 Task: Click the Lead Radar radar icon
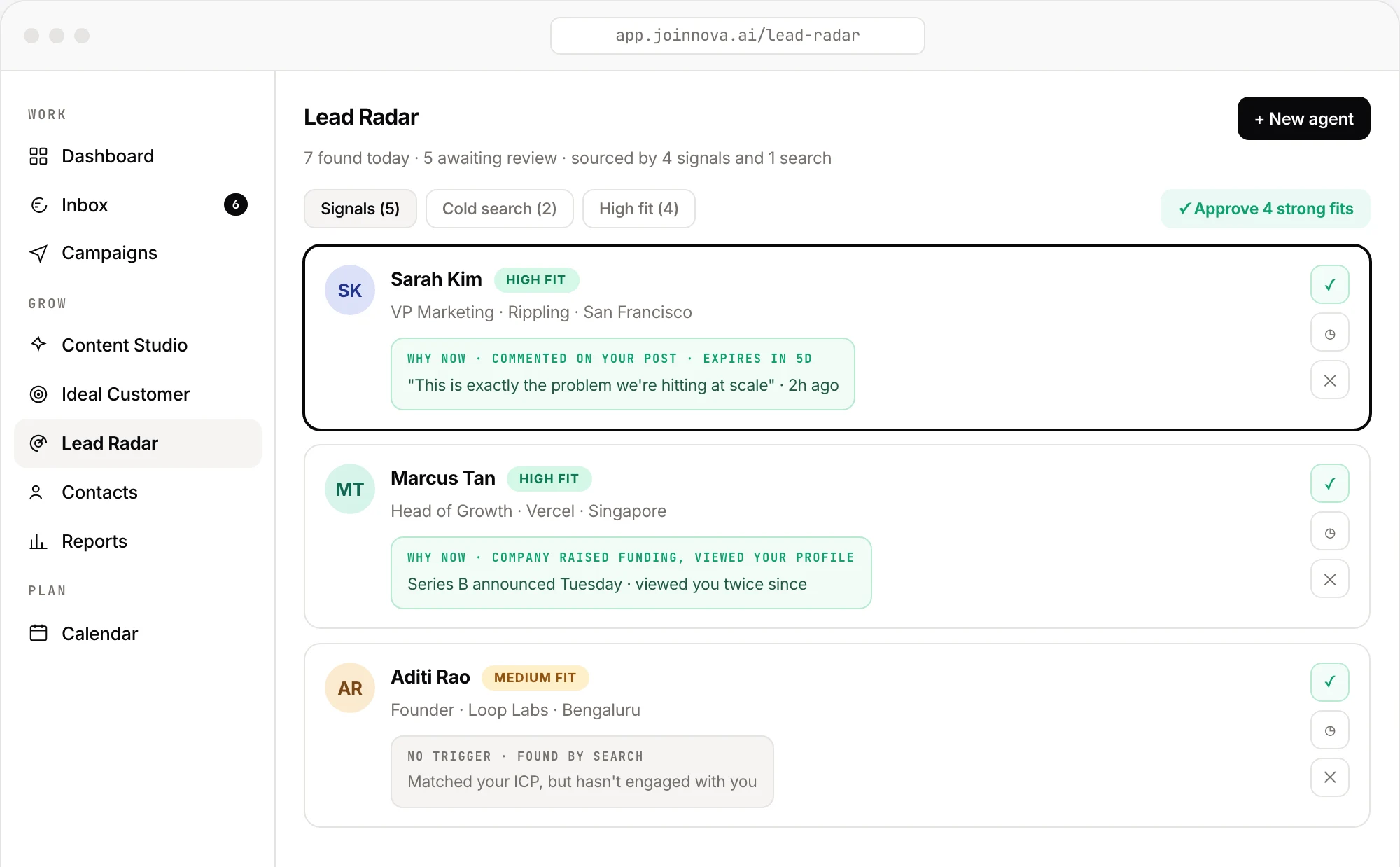pos(38,443)
